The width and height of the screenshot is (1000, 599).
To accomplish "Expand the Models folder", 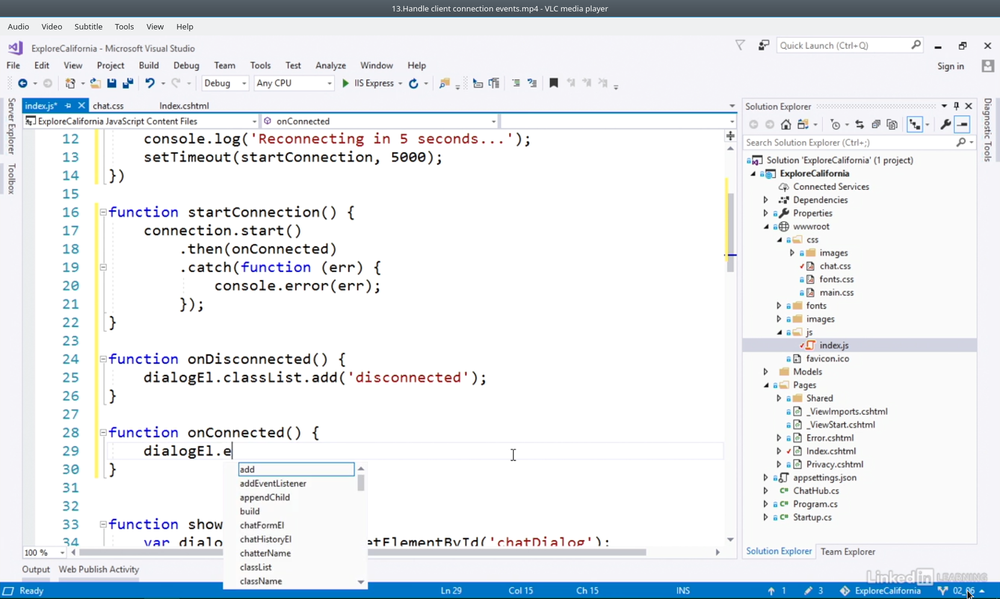I will [766, 372].
